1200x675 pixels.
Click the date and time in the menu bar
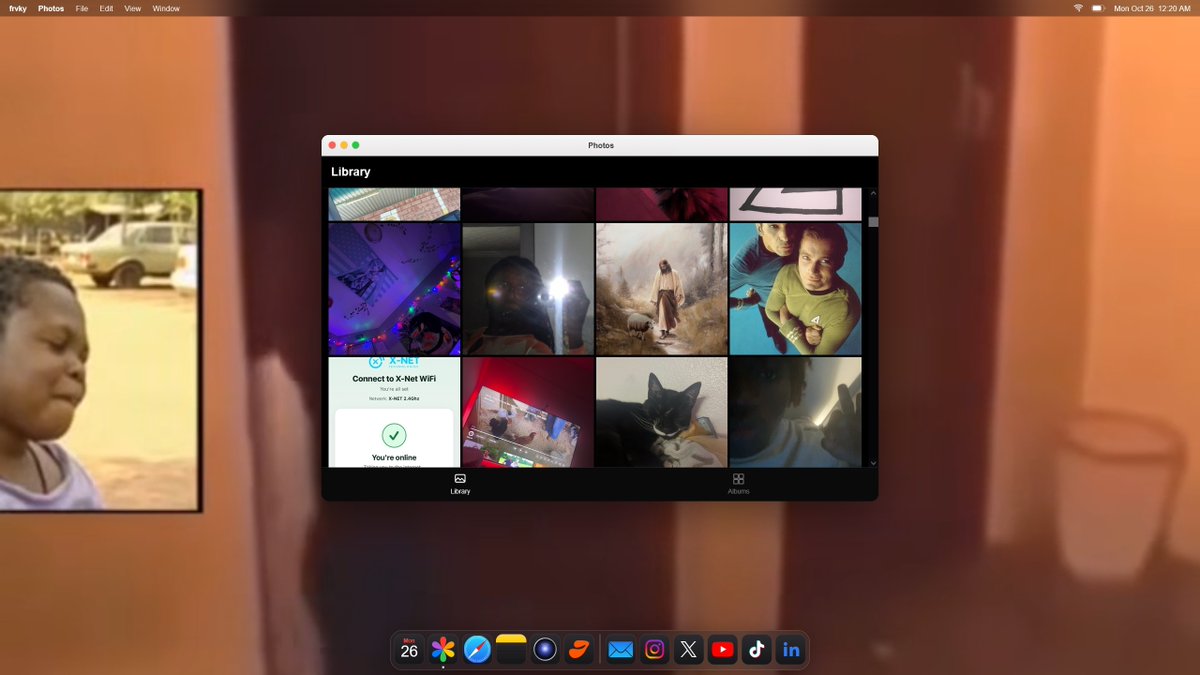click(x=1152, y=8)
